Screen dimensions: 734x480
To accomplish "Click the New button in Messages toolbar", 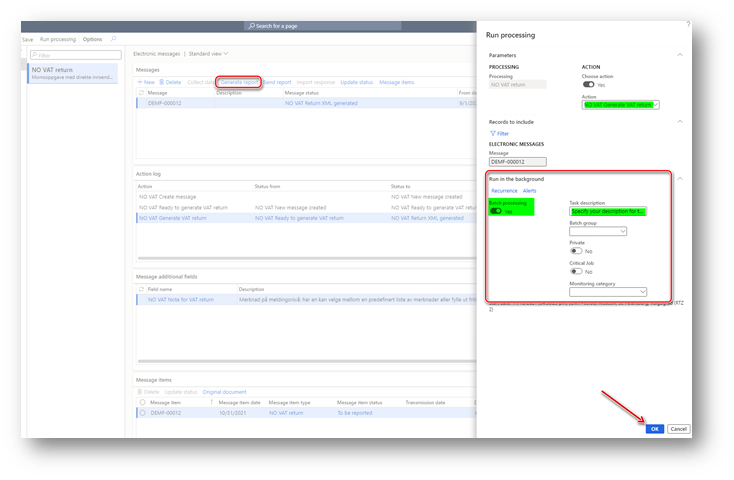I will click(x=146, y=82).
